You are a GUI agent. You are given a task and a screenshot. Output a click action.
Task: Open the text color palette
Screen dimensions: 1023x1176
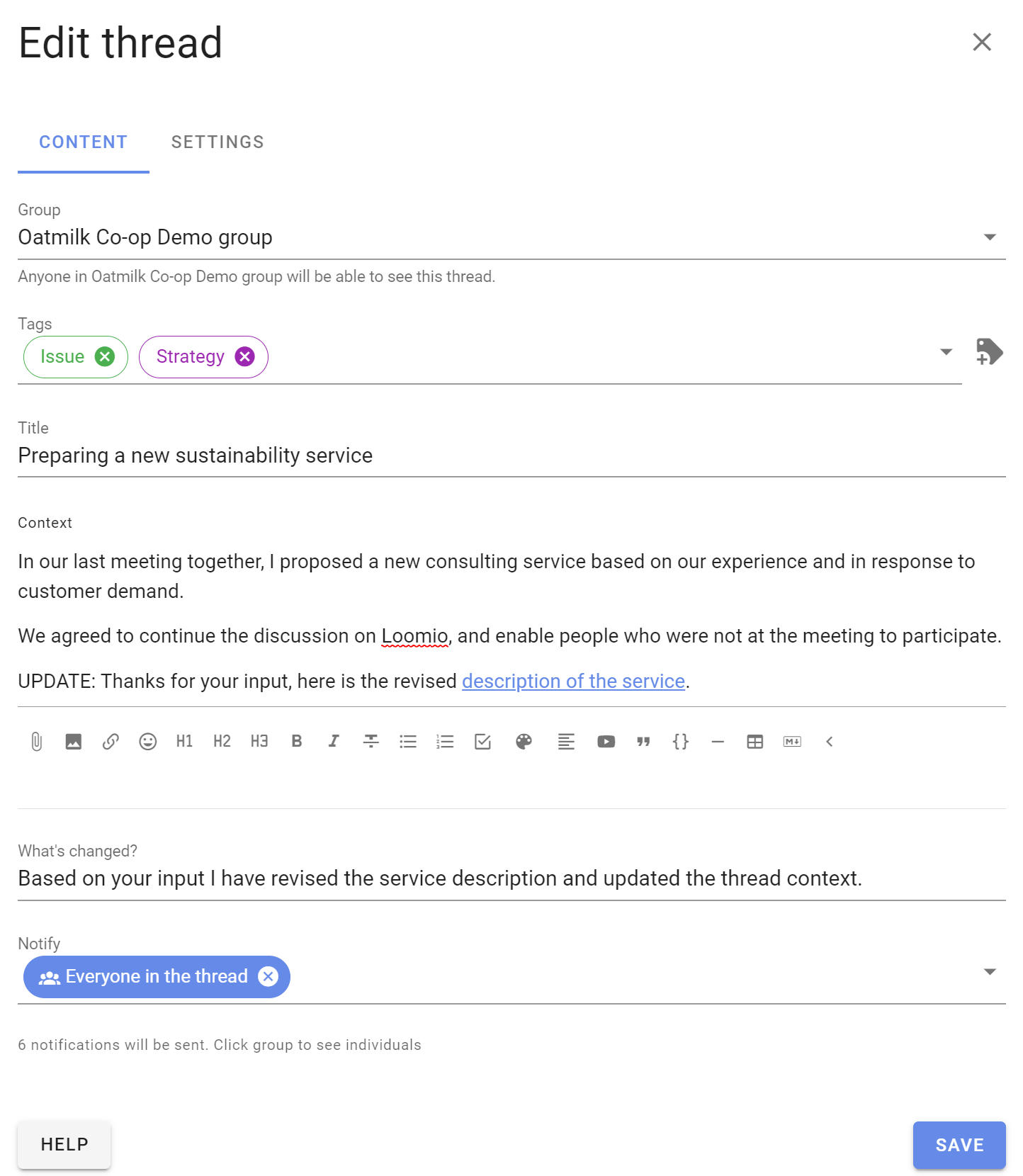coord(523,742)
